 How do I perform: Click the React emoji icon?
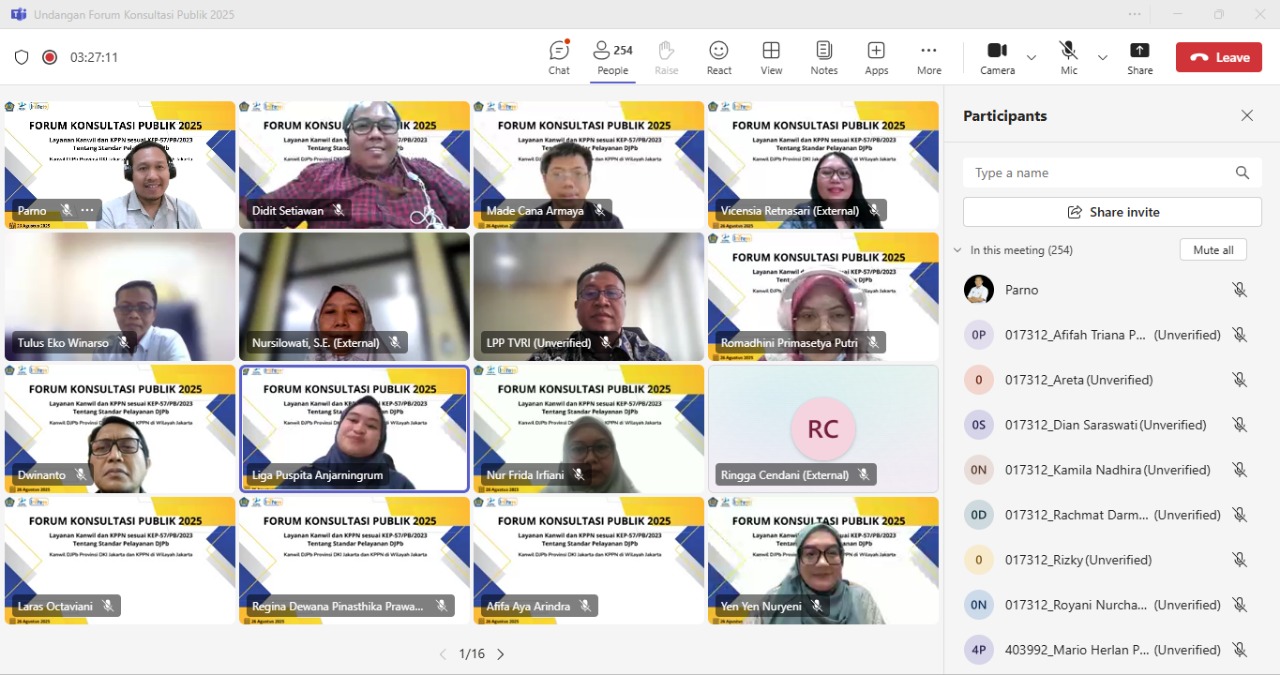[x=718, y=57]
